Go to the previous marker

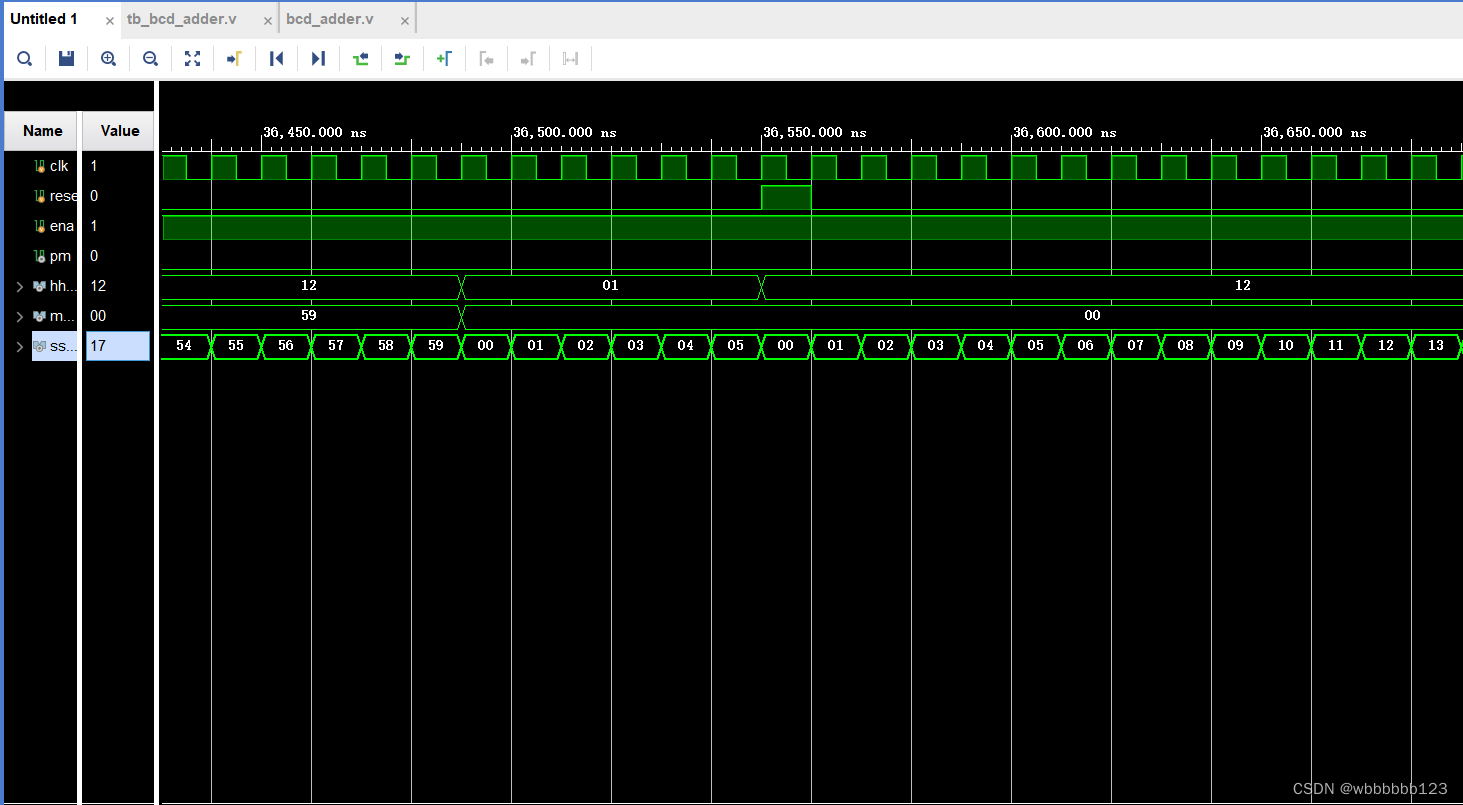487,59
